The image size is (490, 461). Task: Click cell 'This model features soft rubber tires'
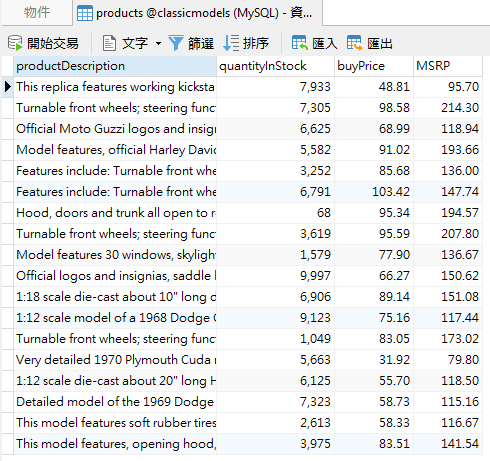tap(115, 423)
